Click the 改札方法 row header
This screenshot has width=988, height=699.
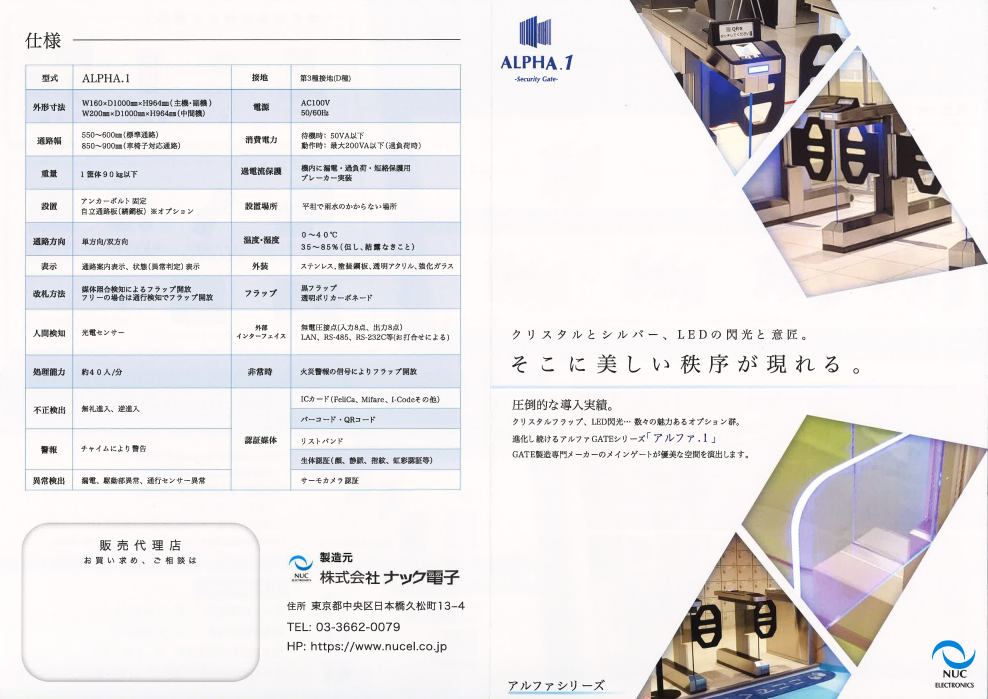tap(49, 293)
